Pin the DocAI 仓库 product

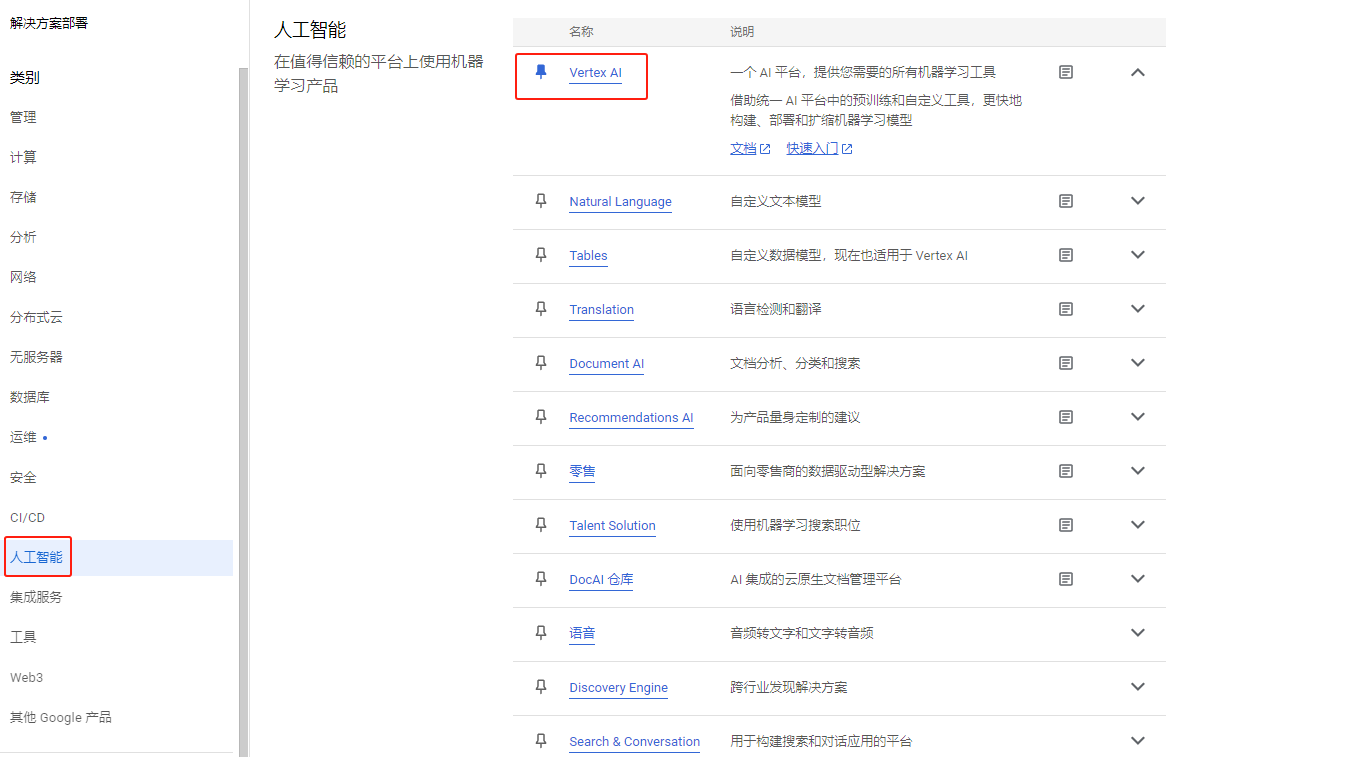541,579
